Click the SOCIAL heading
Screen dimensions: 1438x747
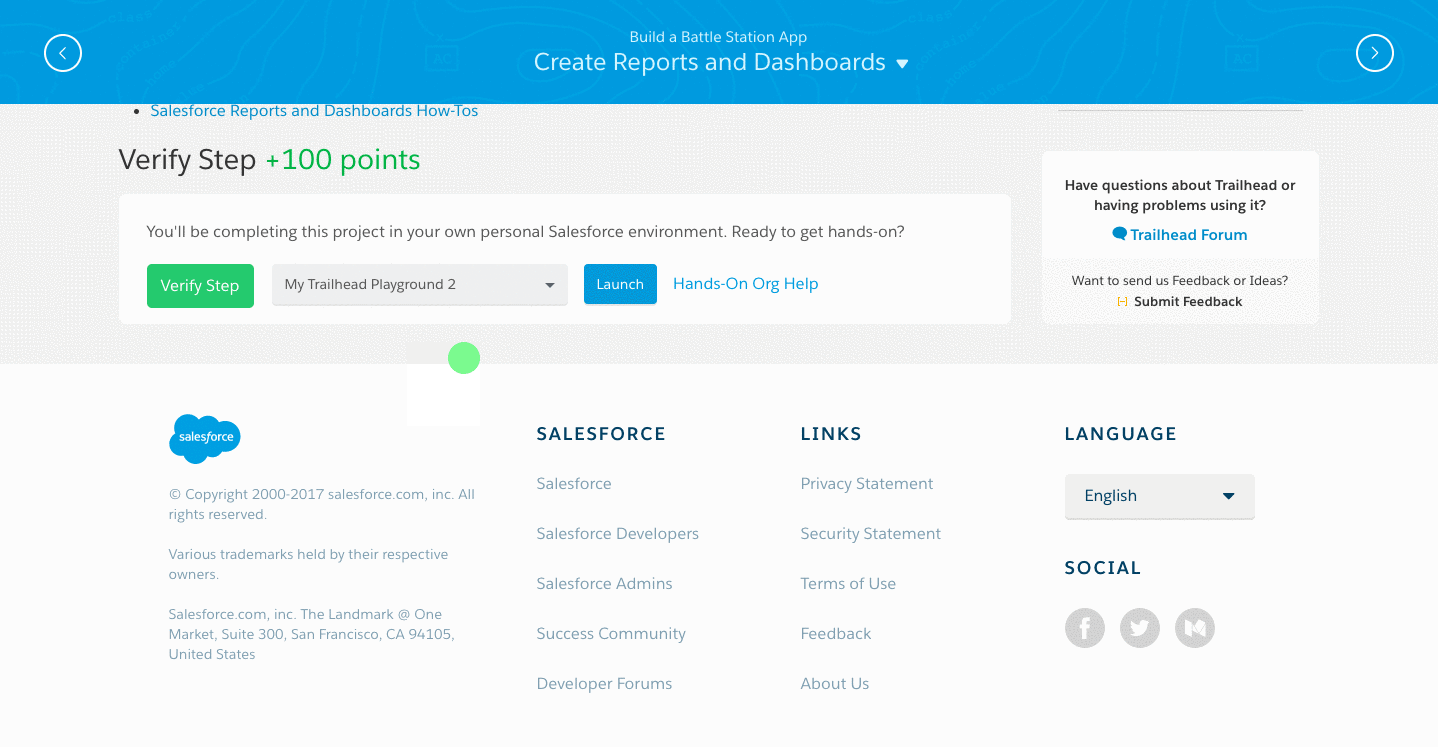[x=1103, y=568]
